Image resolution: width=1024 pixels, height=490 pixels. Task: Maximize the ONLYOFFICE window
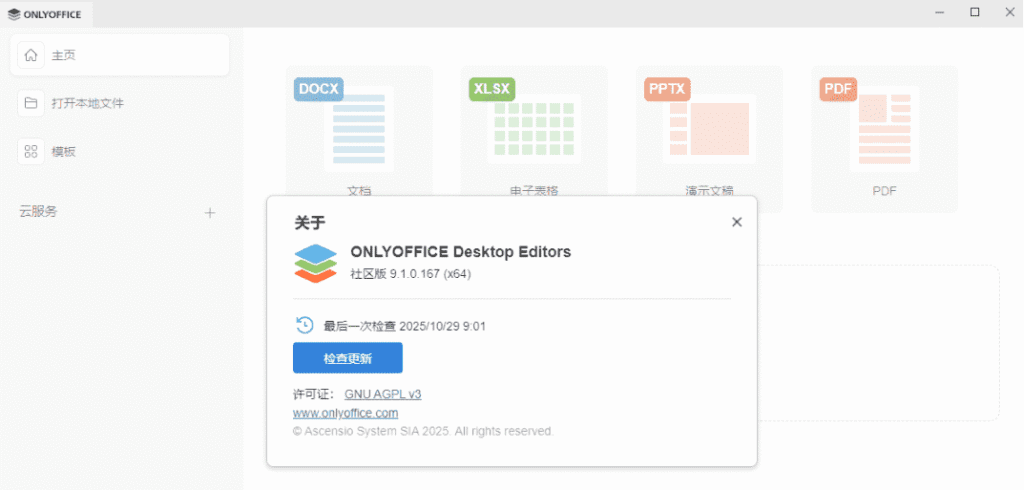click(x=974, y=12)
